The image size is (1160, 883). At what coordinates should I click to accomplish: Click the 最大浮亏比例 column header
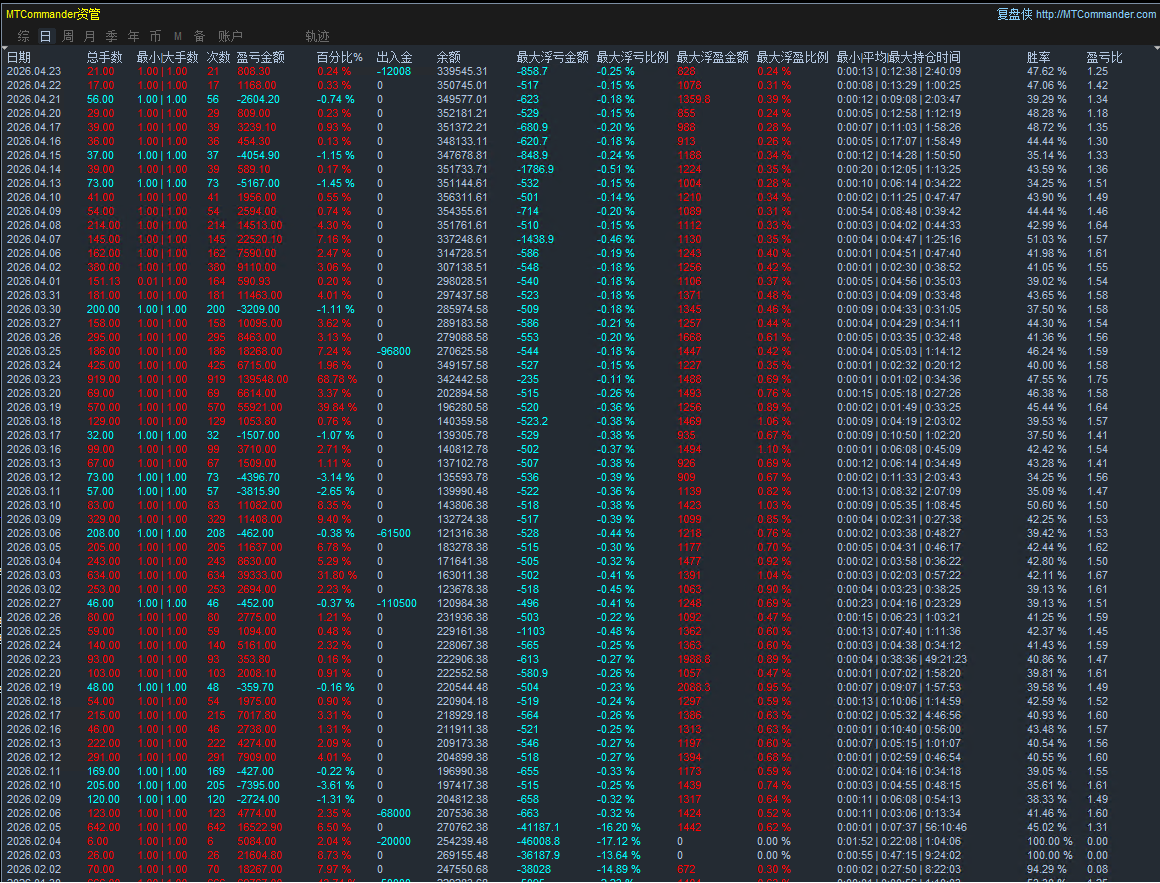click(633, 57)
